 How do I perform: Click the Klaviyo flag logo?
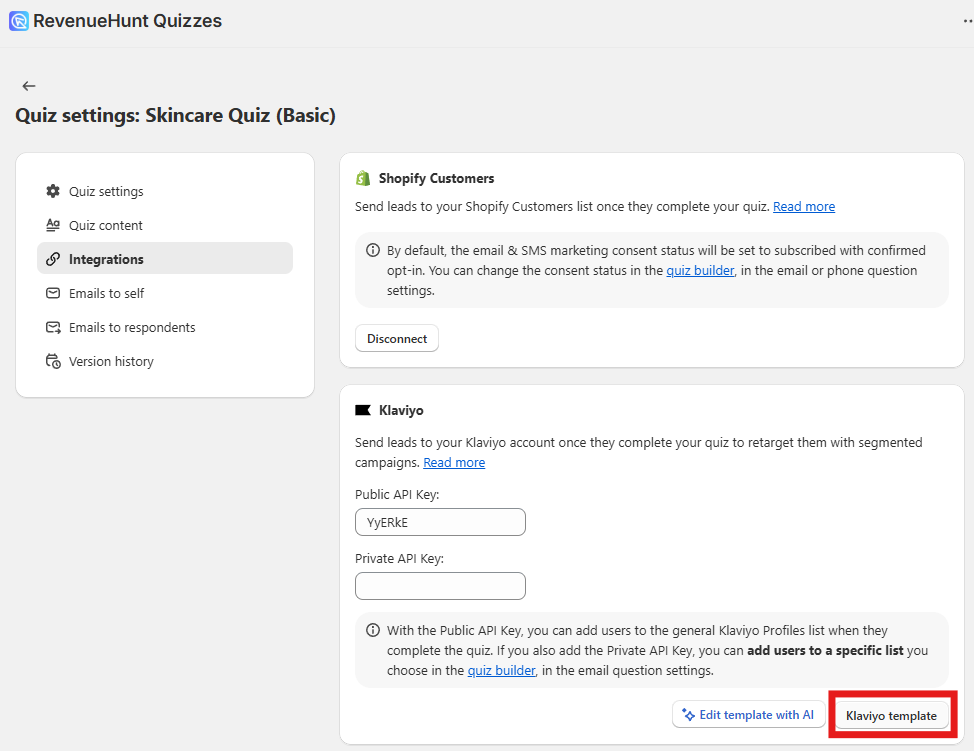pos(363,411)
